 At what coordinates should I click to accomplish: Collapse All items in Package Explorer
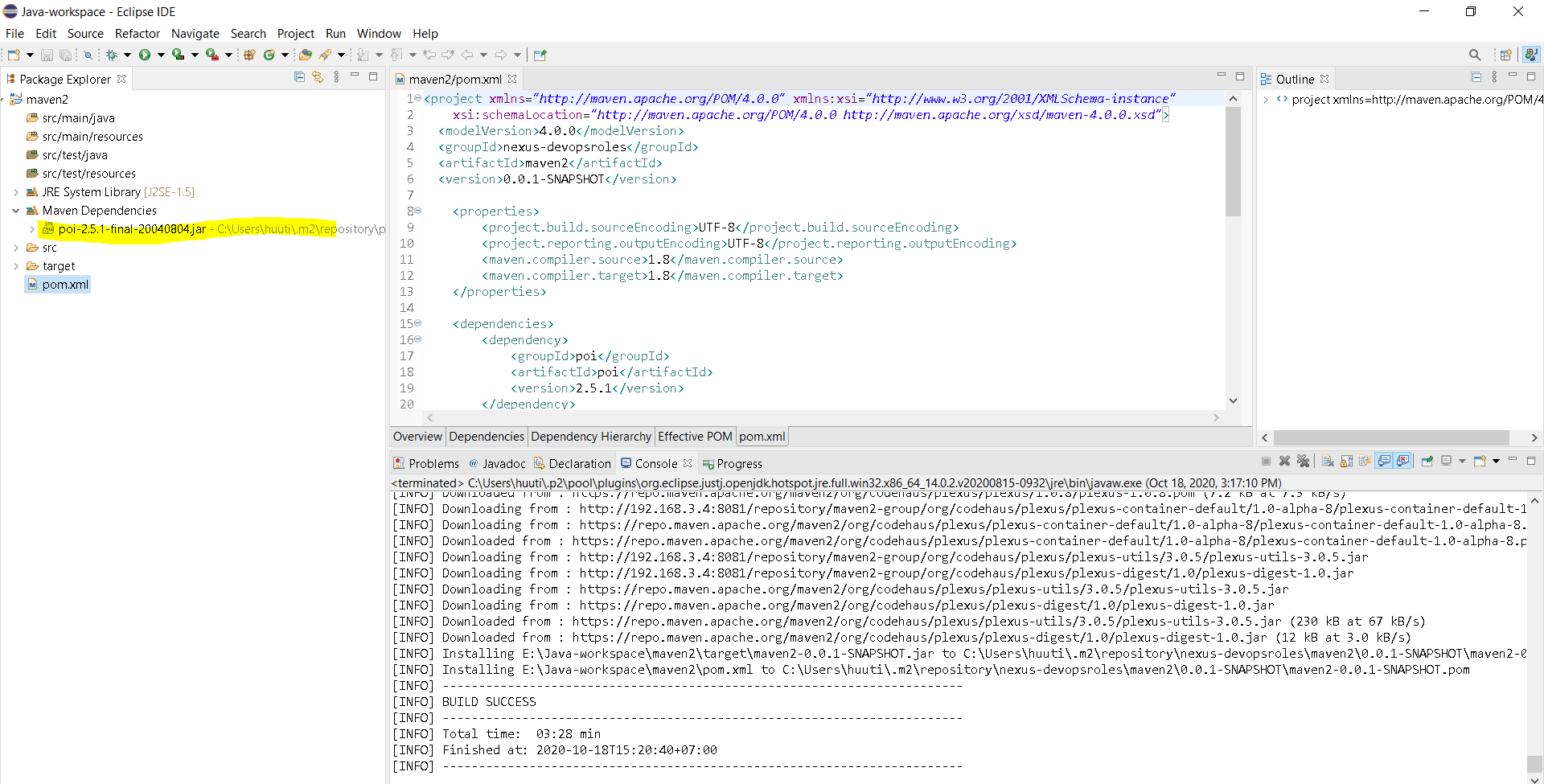click(299, 77)
